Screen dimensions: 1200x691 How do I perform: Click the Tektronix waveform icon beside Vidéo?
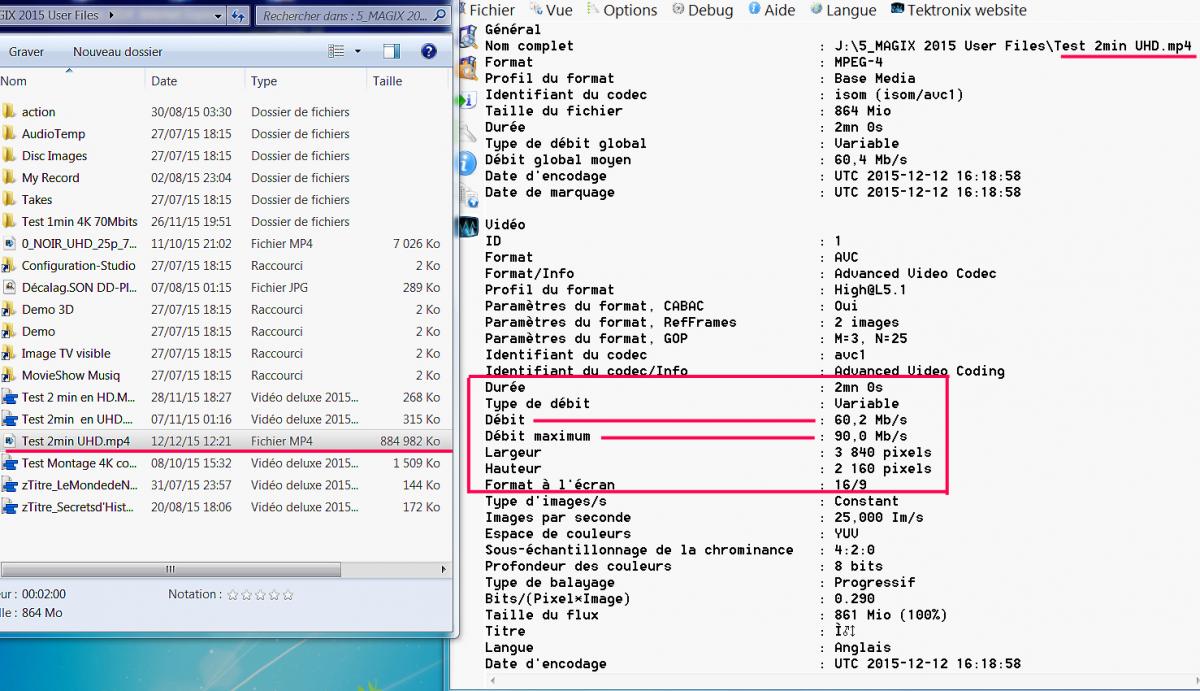(467, 226)
